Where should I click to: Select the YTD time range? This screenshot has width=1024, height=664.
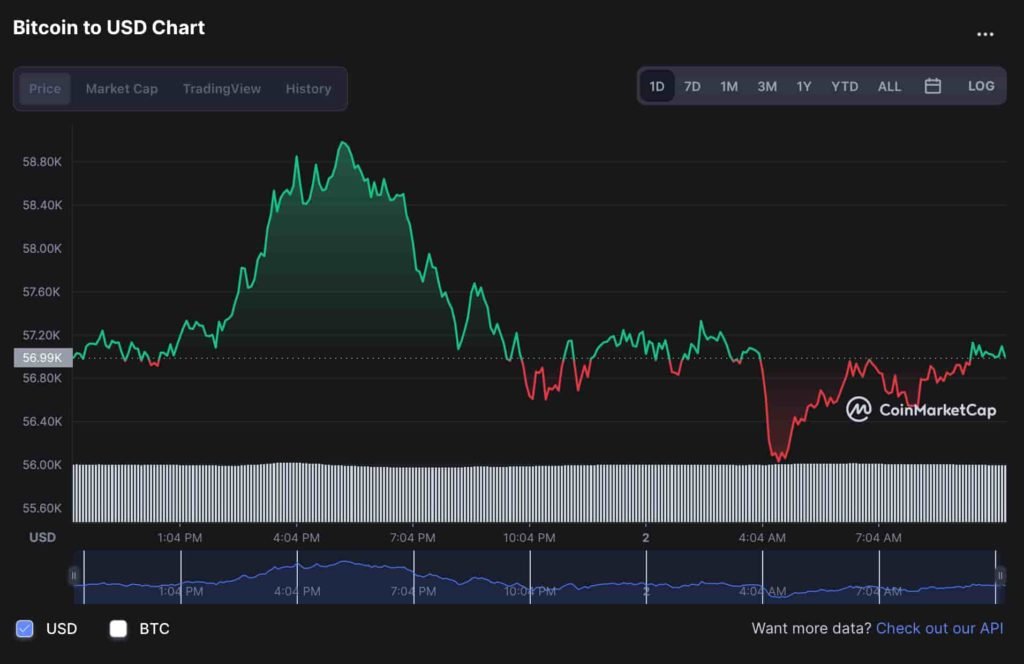pyautogui.click(x=844, y=86)
